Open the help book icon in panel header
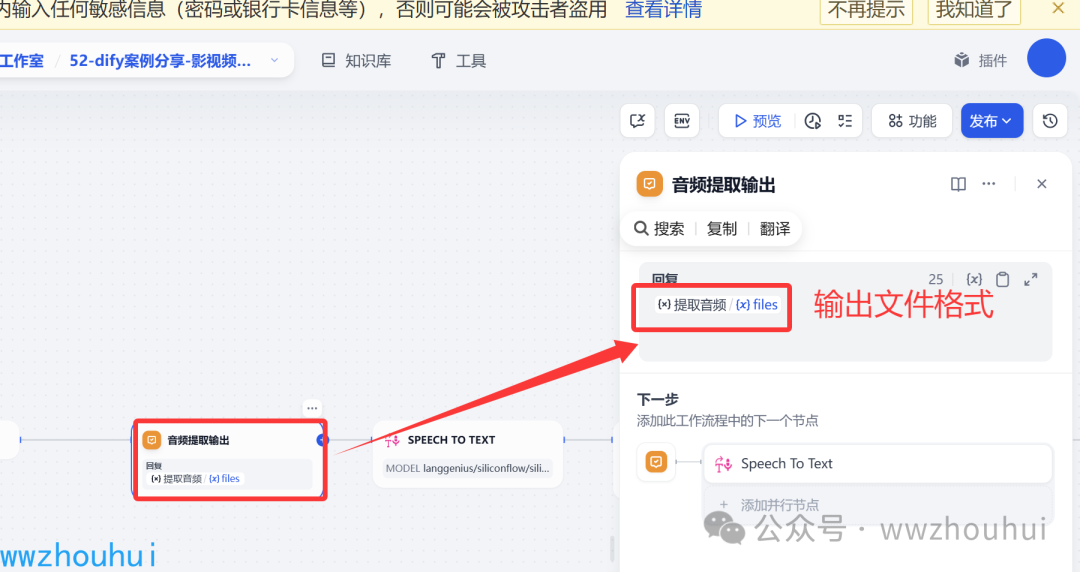The height and width of the screenshot is (572, 1080). point(958,184)
